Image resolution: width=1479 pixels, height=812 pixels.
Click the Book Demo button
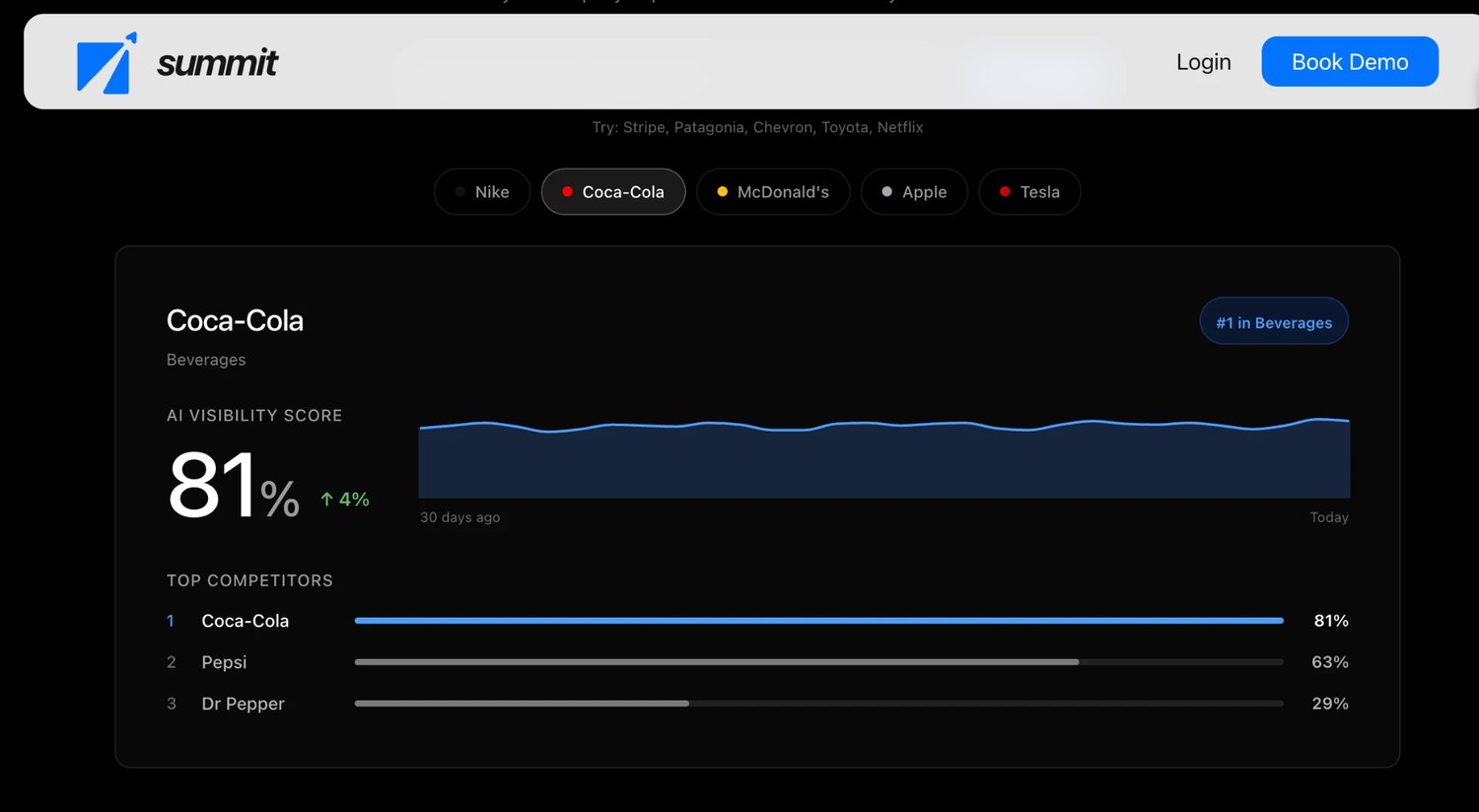[1350, 61]
